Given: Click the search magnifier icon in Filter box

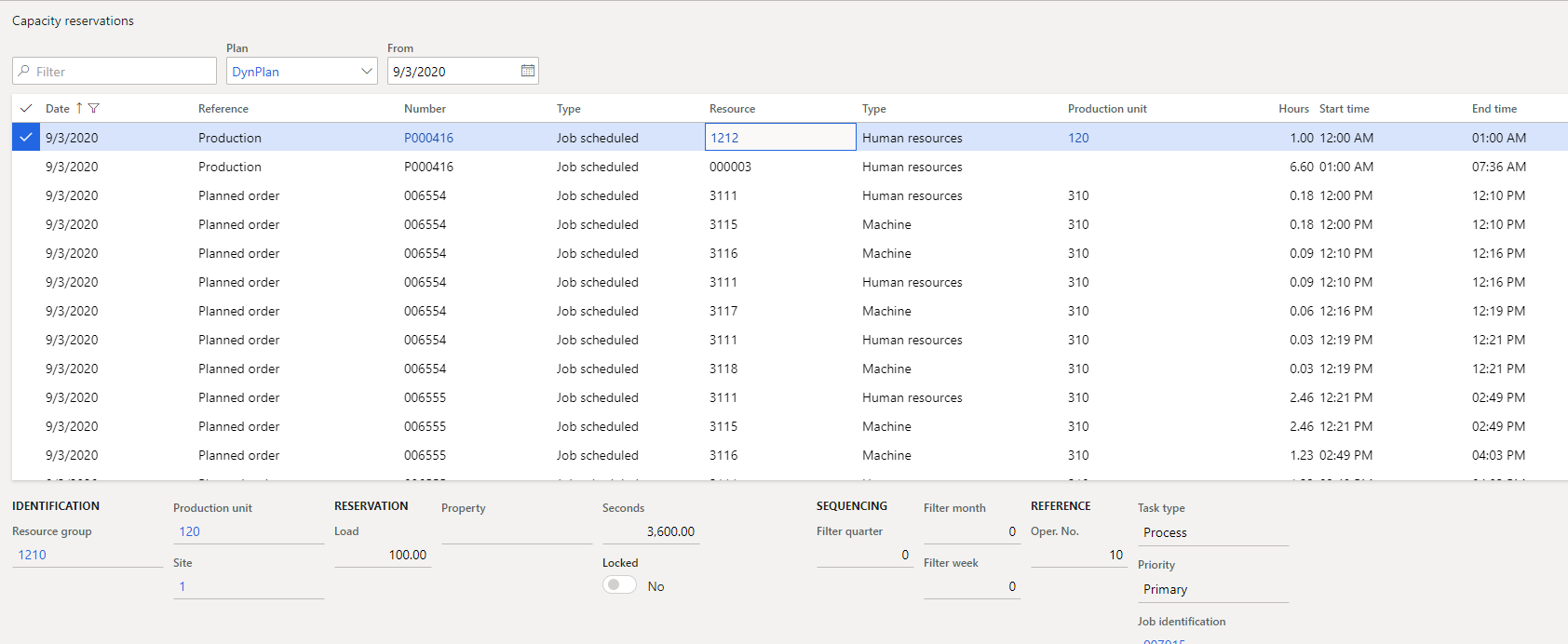Looking at the screenshot, I should pos(24,71).
